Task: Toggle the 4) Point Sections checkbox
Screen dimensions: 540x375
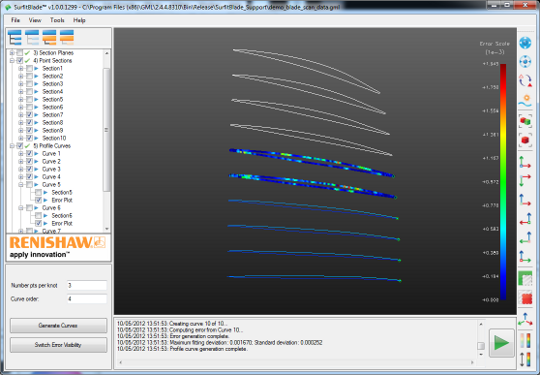Action: (x=20, y=61)
